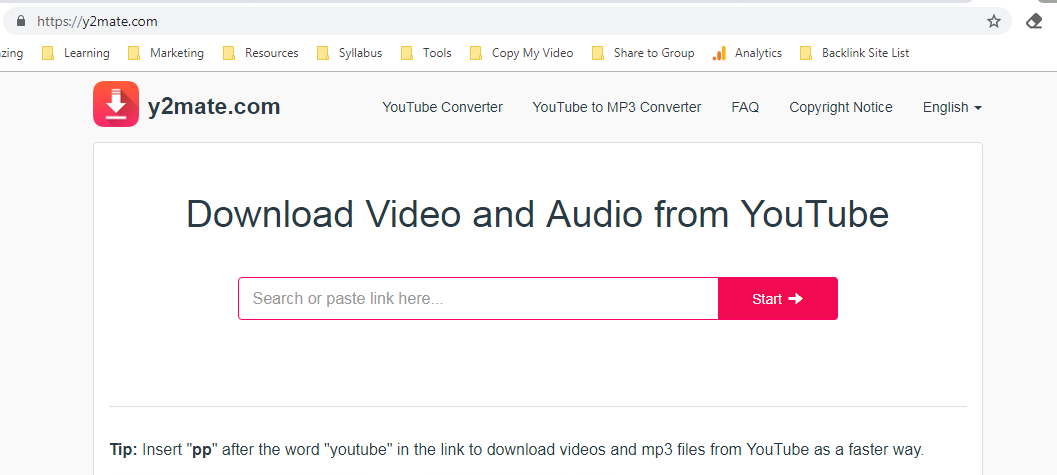The height and width of the screenshot is (475, 1057).
Task: Focus the search or paste link field
Action: [x=478, y=298]
